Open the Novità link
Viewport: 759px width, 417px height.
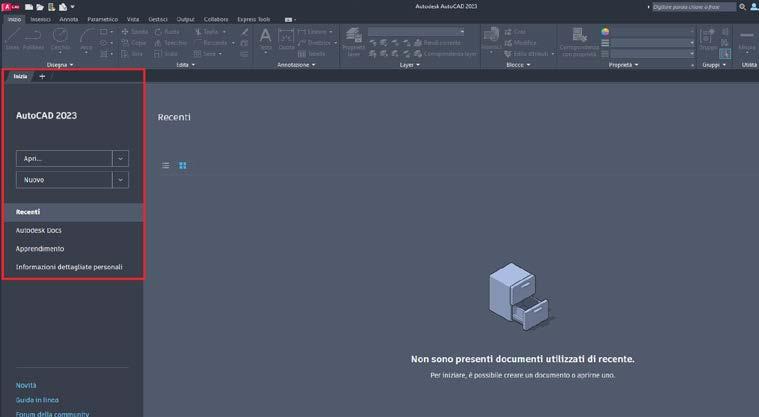point(26,386)
